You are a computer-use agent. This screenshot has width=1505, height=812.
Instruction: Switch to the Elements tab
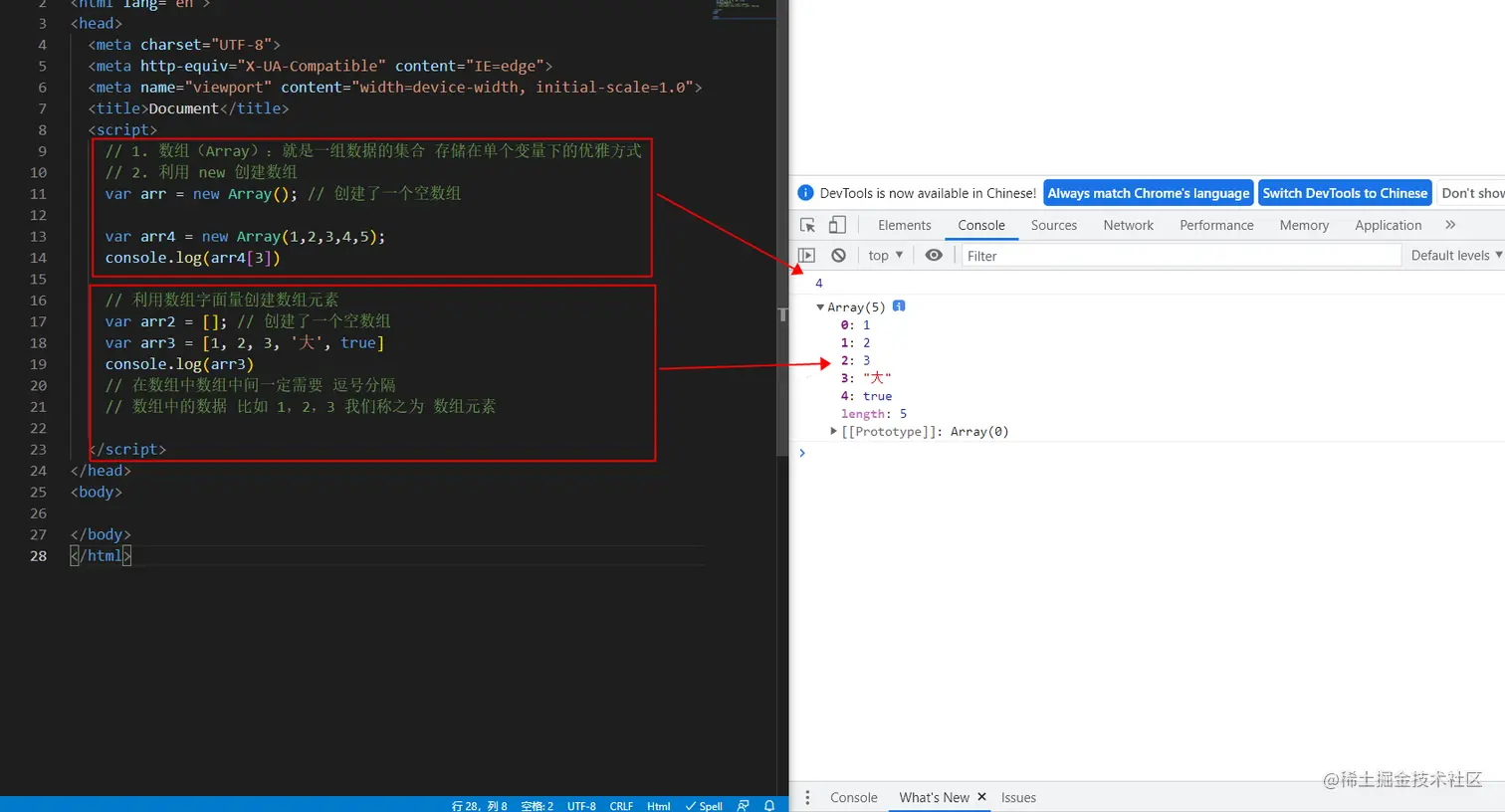click(905, 225)
